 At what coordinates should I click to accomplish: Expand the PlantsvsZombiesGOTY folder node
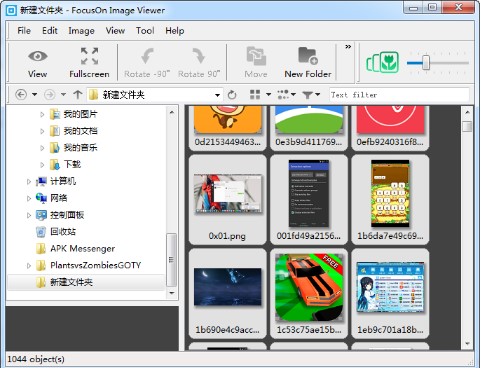pyautogui.click(x=29, y=266)
